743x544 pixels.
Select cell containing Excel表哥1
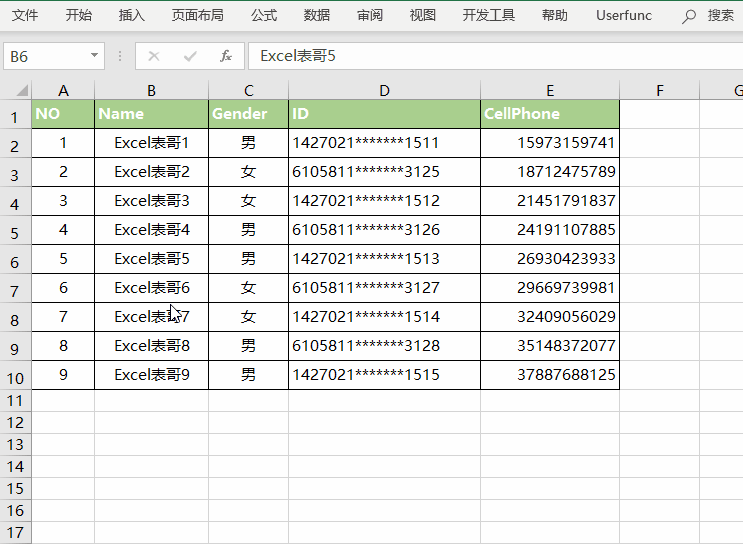pyautogui.click(x=152, y=143)
